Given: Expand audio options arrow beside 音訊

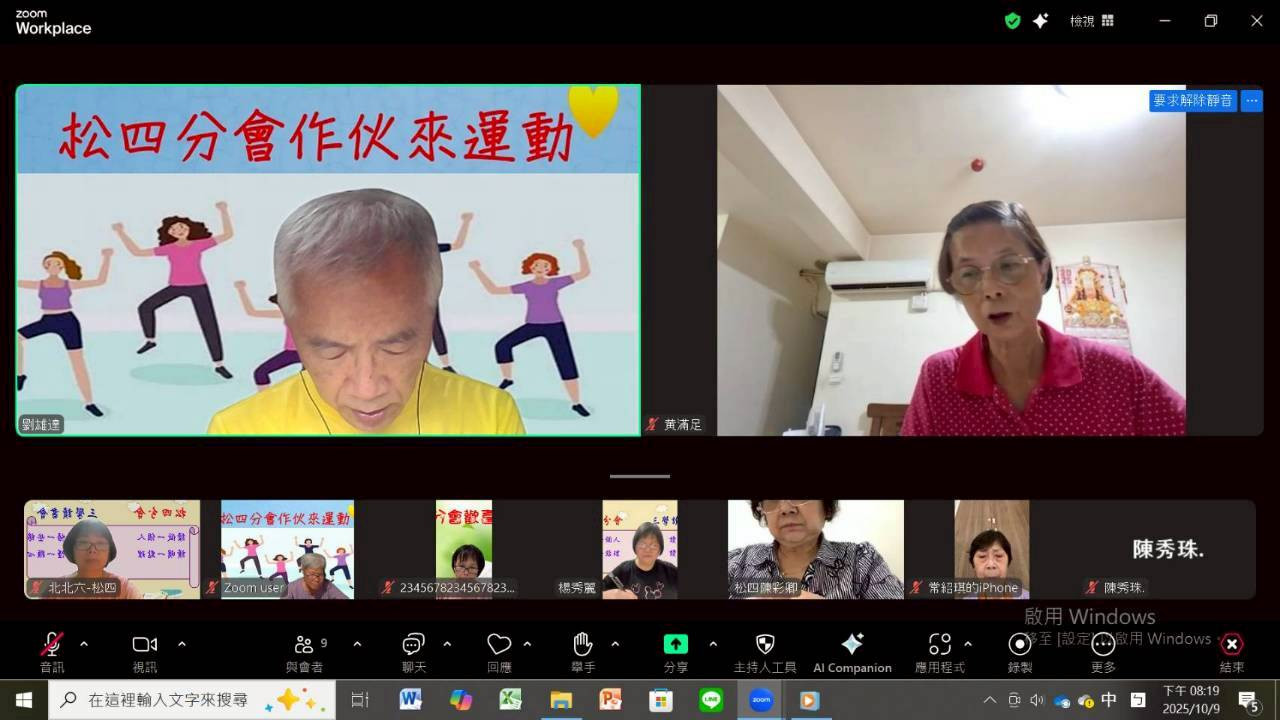Looking at the screenshot, I should pyautogui.click(x=84, y=644).
